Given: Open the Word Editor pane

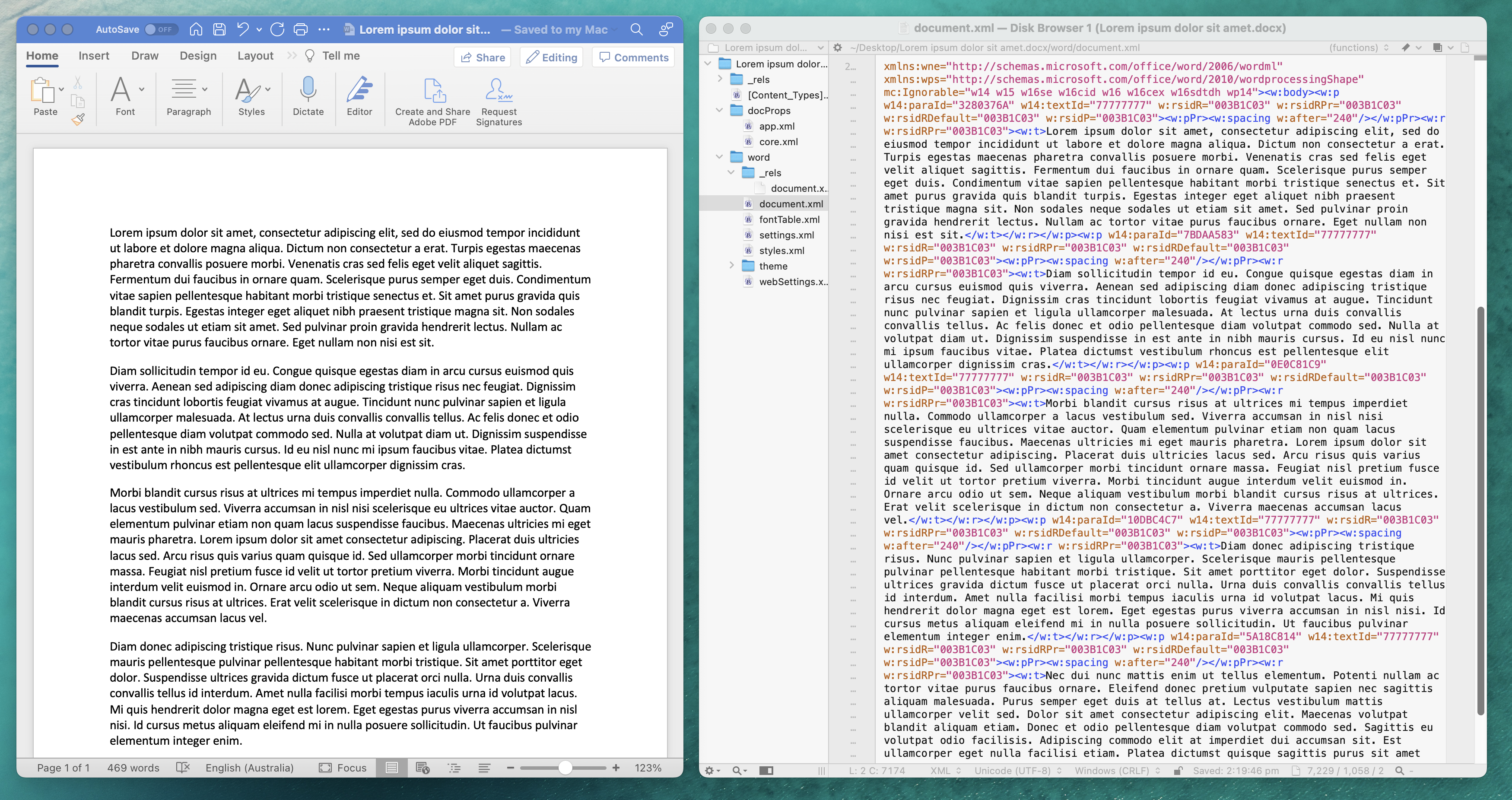Looking at the screenshot, I should pos(360,97).
